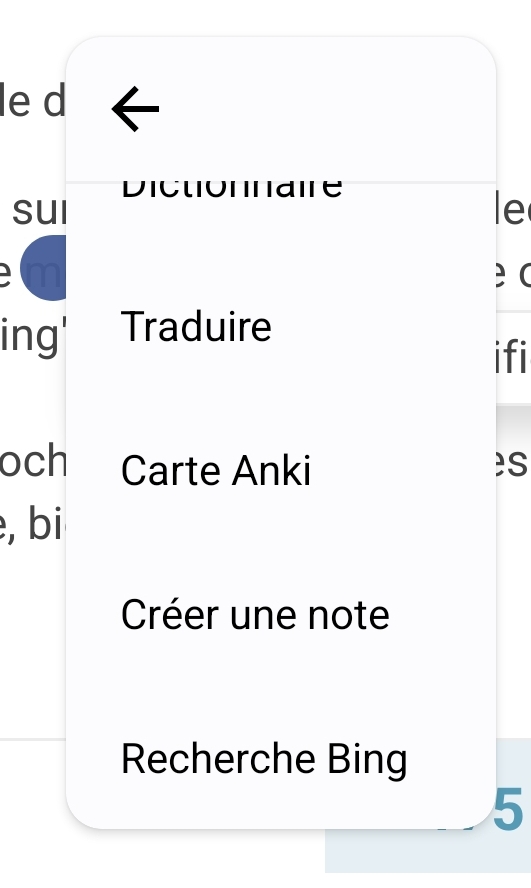Click the empty popup header beside back arrow
This screenshot has width=531, height=888.
pyautogui.click(x=327, y=109)
